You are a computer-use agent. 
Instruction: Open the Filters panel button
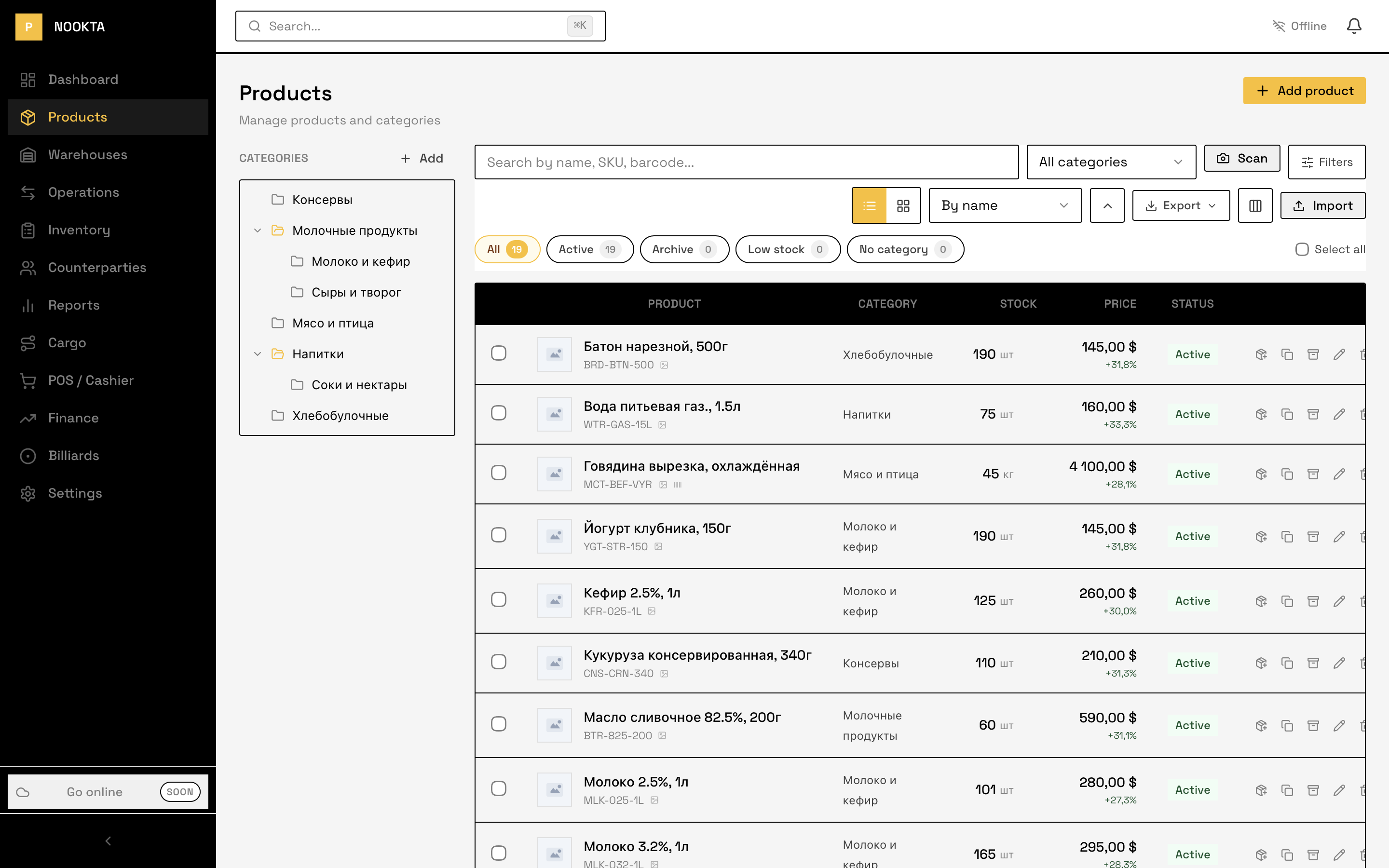[x=1326, y=162]
